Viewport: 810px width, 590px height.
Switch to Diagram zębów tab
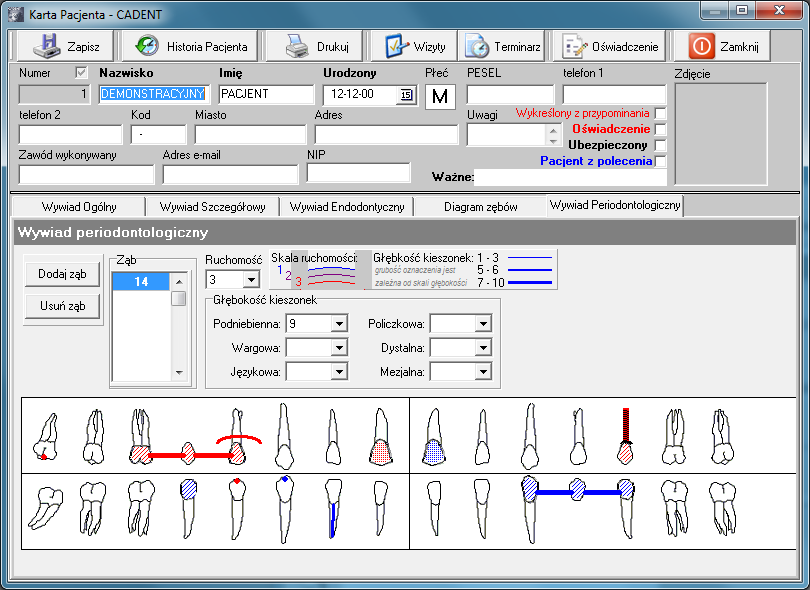(480, 207)
